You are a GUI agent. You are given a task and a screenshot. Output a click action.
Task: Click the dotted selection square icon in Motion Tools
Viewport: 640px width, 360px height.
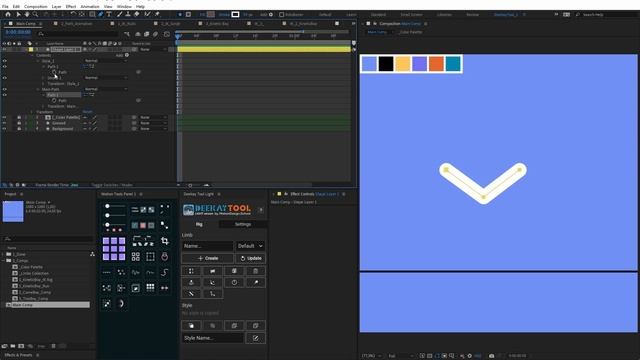click(x=150, y=256)
